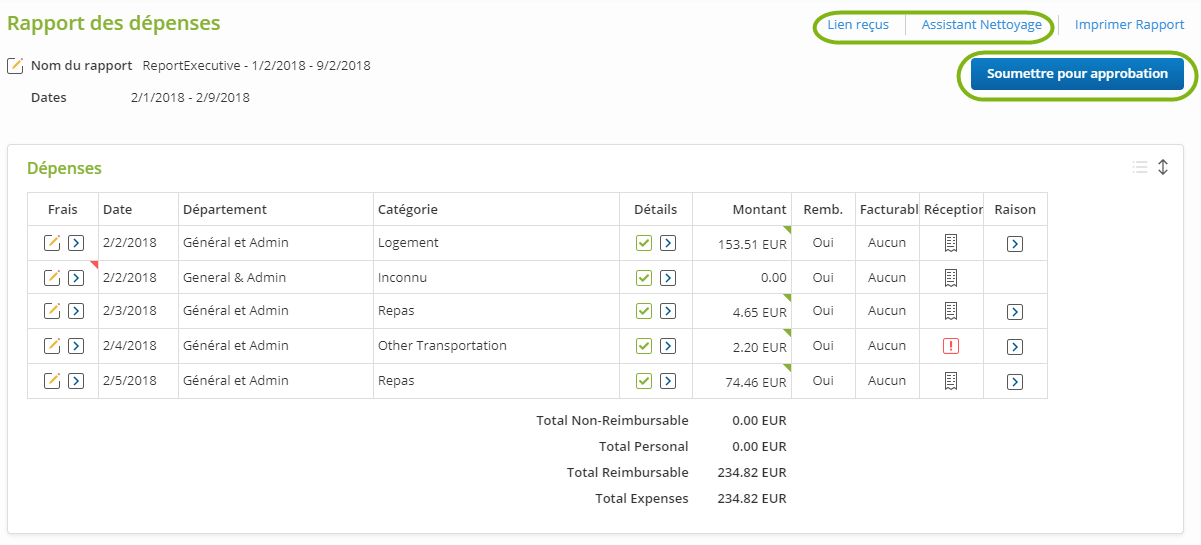Open Frais arrow for 2/5/2018 Repas
This screenshot has width=1201, height=545.
76,381
